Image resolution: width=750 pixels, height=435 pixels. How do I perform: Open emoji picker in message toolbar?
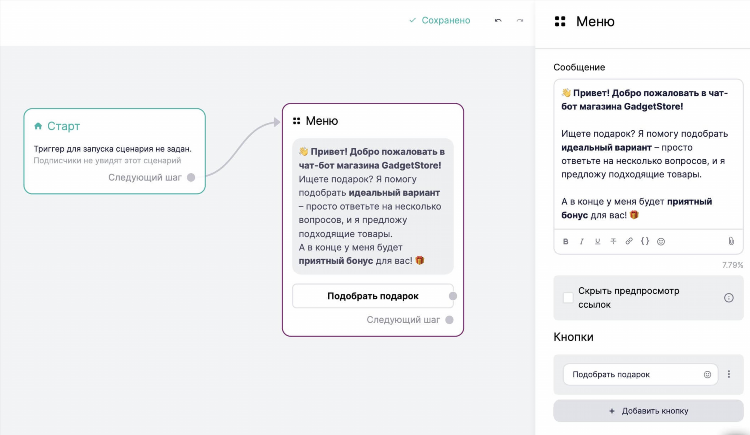[x=661, y=242]
